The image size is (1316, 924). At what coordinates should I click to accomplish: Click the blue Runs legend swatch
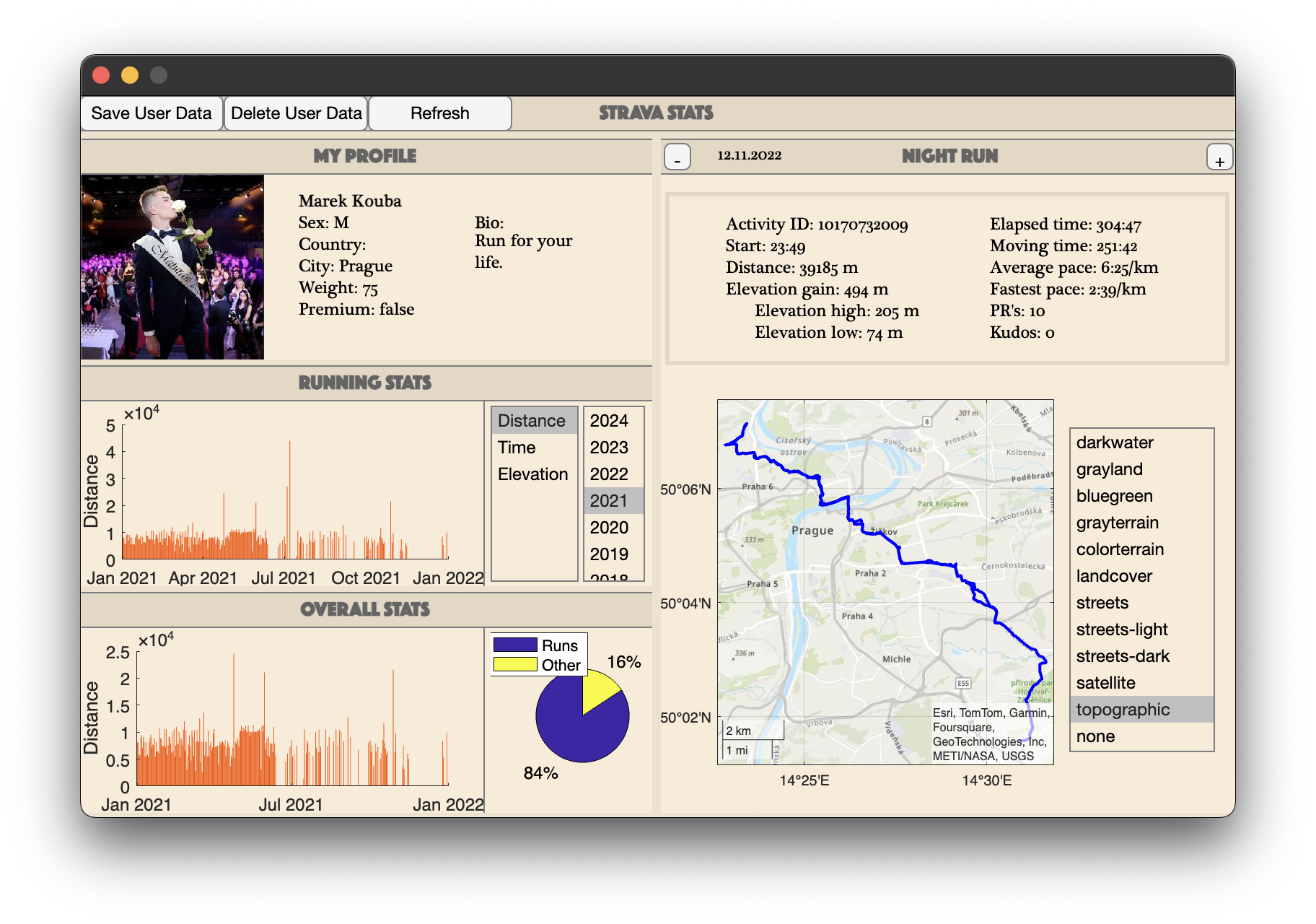tap(514, 645)
